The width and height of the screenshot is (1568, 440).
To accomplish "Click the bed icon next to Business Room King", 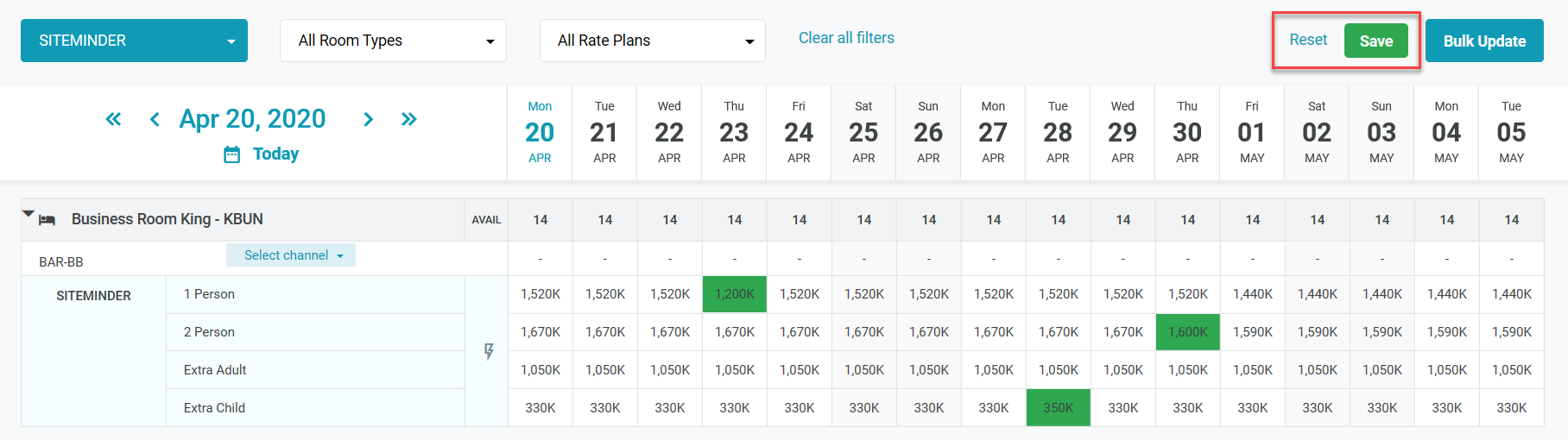I will click(x=47, y=220).
